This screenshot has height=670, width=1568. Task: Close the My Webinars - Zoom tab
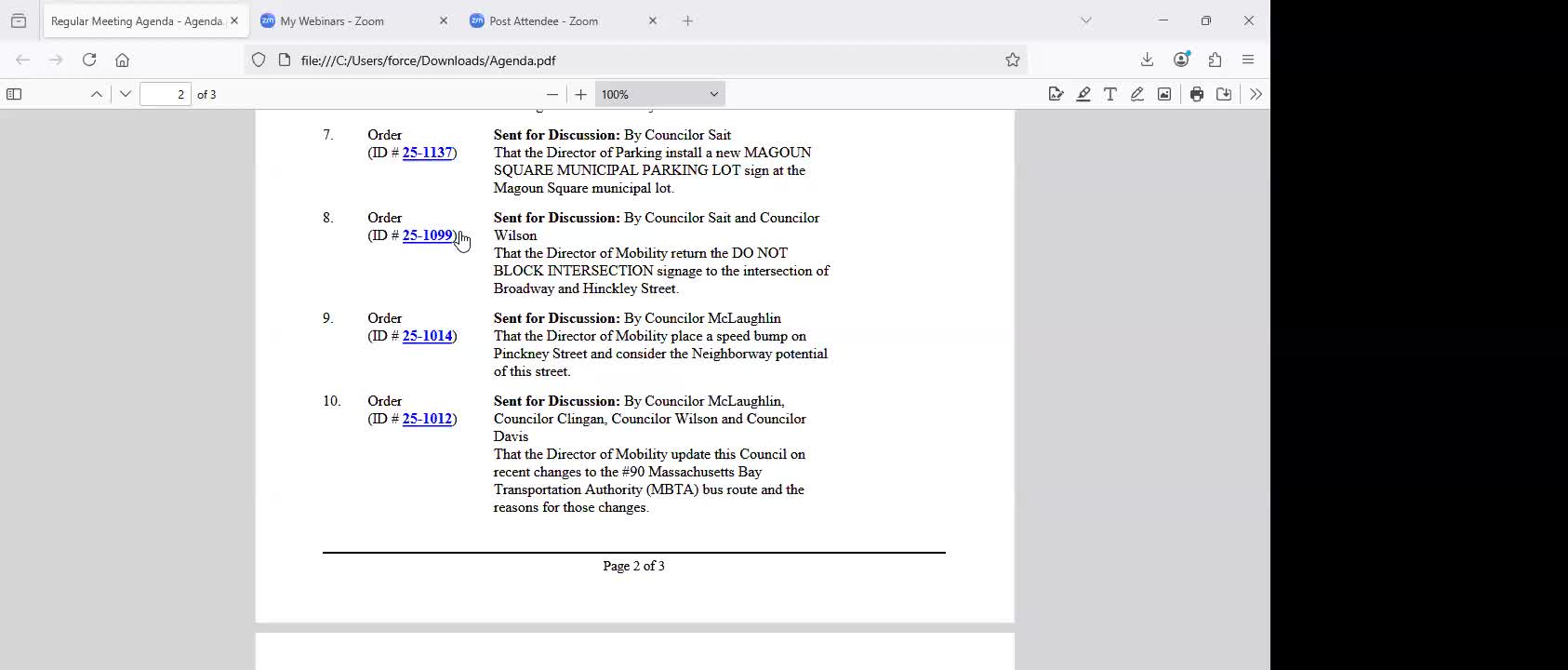444,20
